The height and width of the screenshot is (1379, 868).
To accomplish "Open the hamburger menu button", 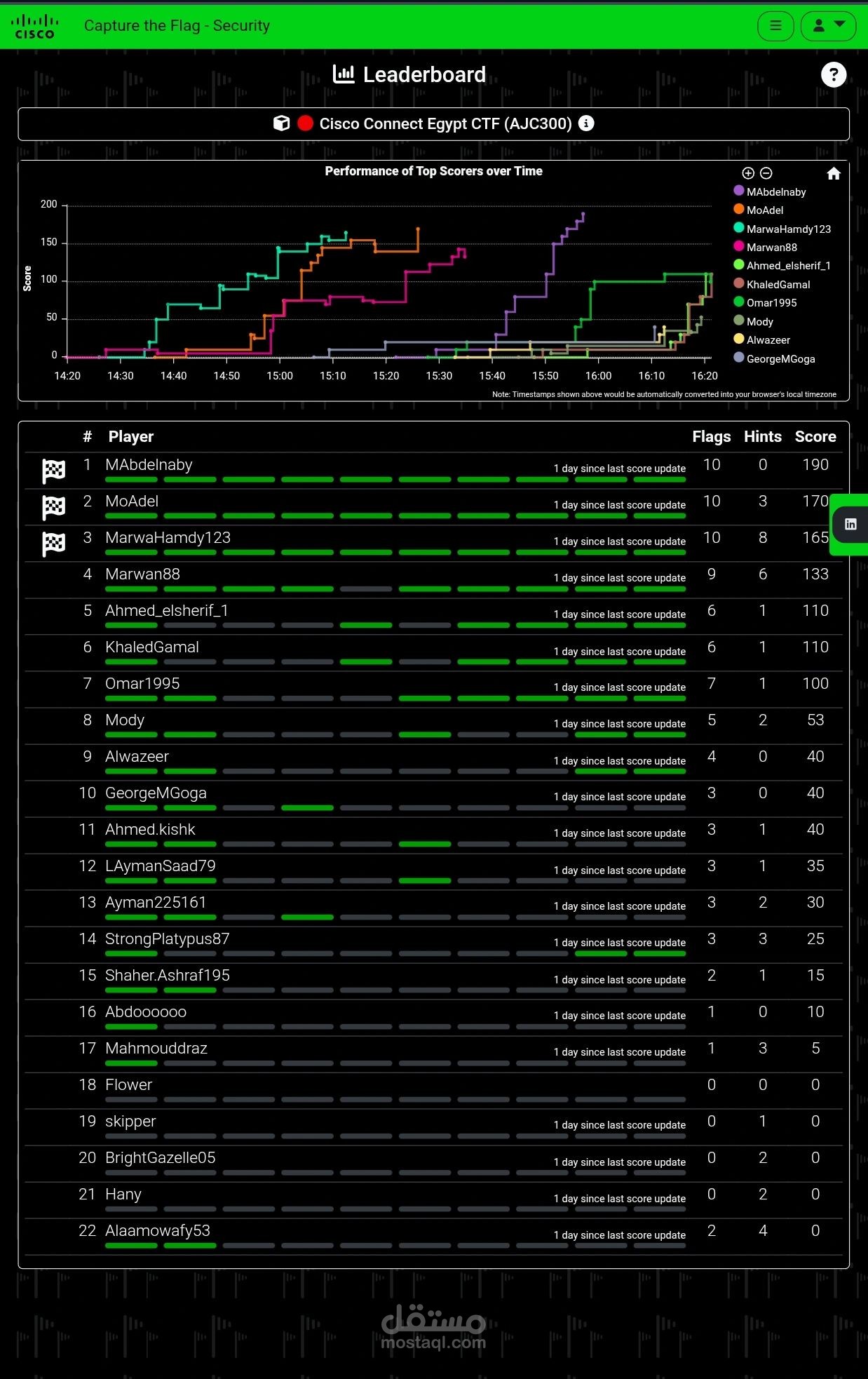I will [x=775, y=26].
